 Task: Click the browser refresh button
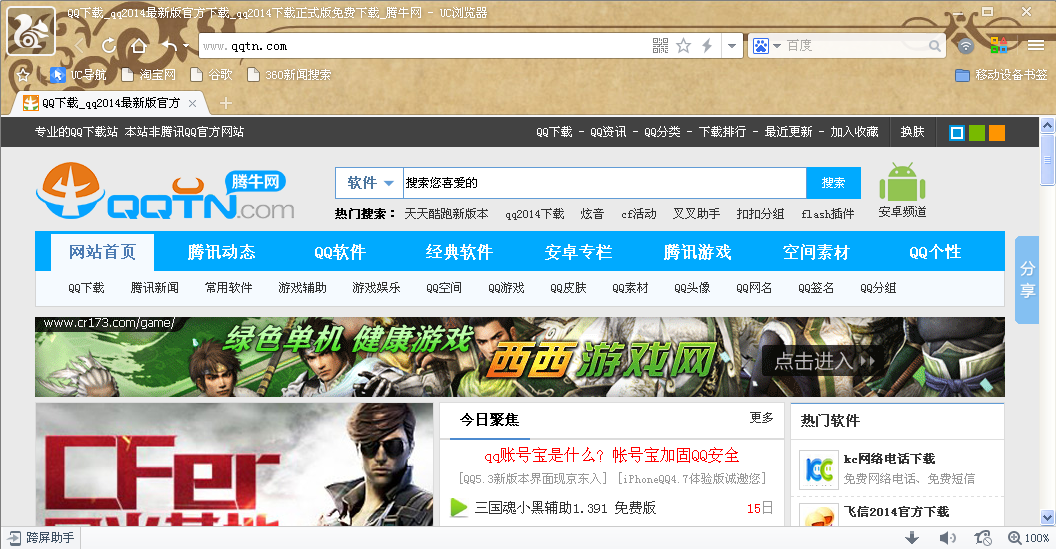tap(109, 46)
